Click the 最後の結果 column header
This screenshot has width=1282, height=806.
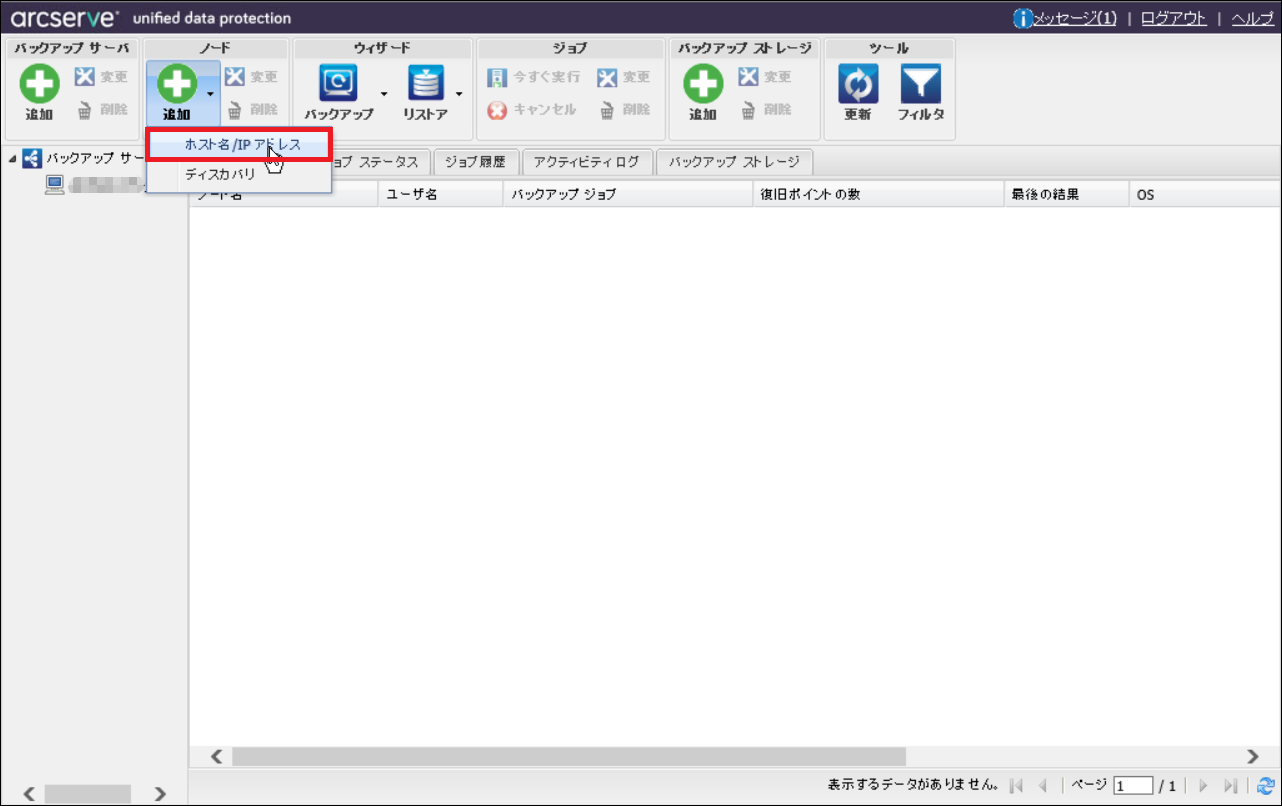click(x=1066, y=194)
